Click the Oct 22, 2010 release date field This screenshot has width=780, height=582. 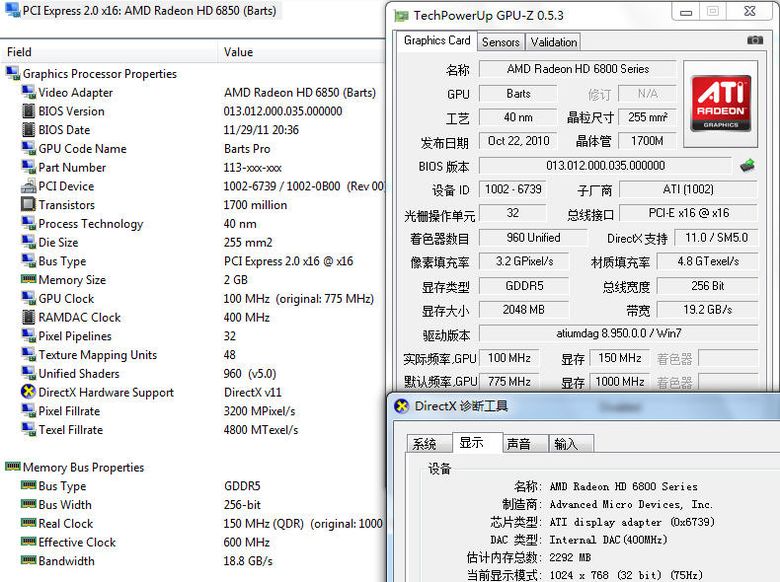coord(518,141)
